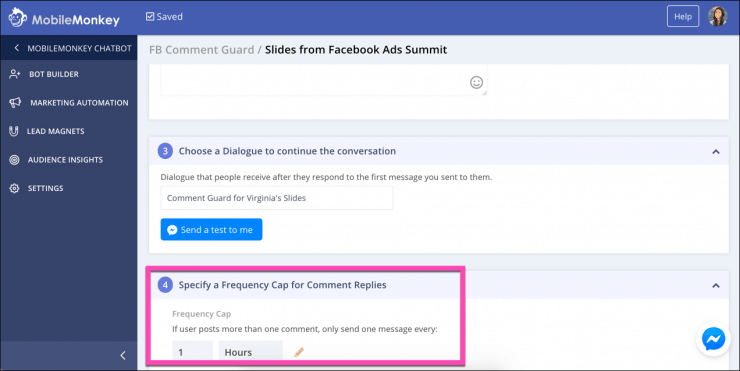
Task: Select Comment Guard for Virginia's Slides dialogue
Action: (277, 198)
